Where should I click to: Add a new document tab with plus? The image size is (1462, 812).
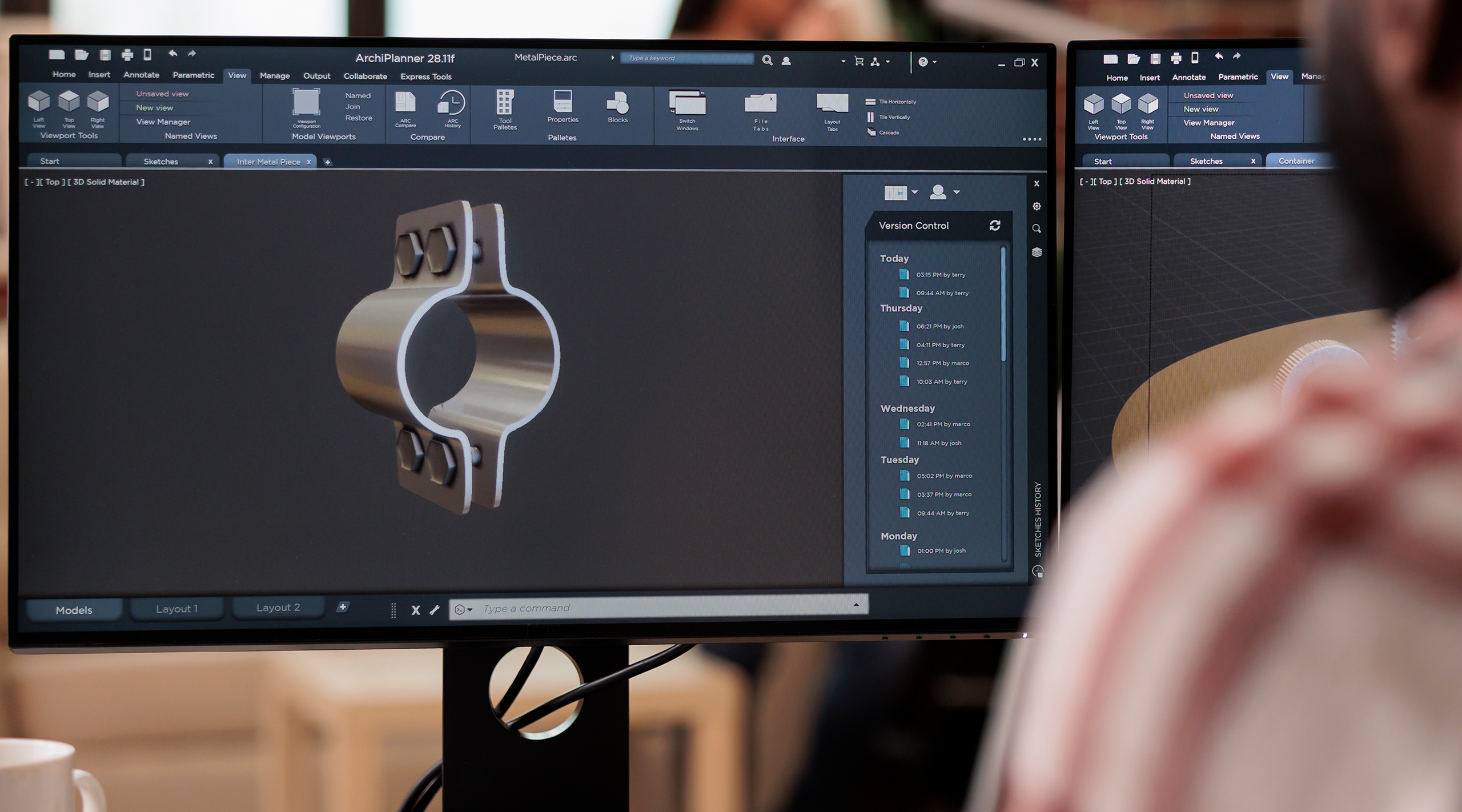[327, 162]
